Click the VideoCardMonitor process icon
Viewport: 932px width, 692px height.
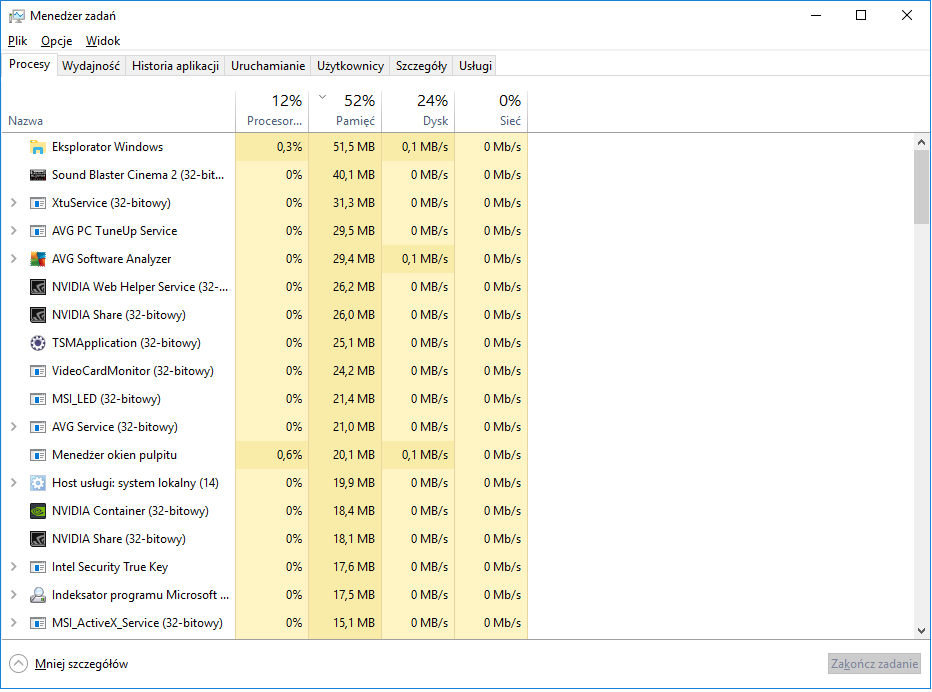coord(37,371)
